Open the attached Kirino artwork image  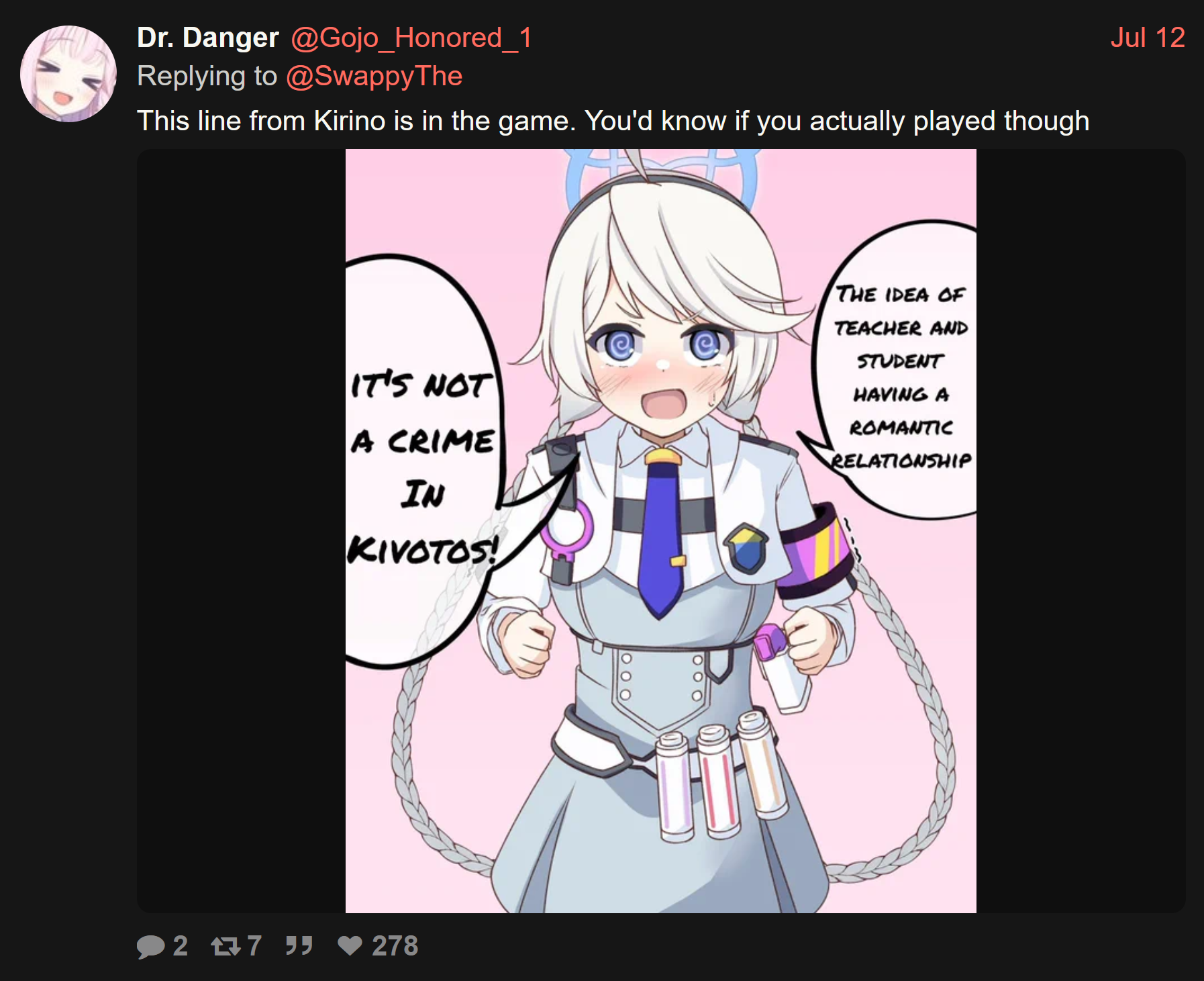pos(660,531)
